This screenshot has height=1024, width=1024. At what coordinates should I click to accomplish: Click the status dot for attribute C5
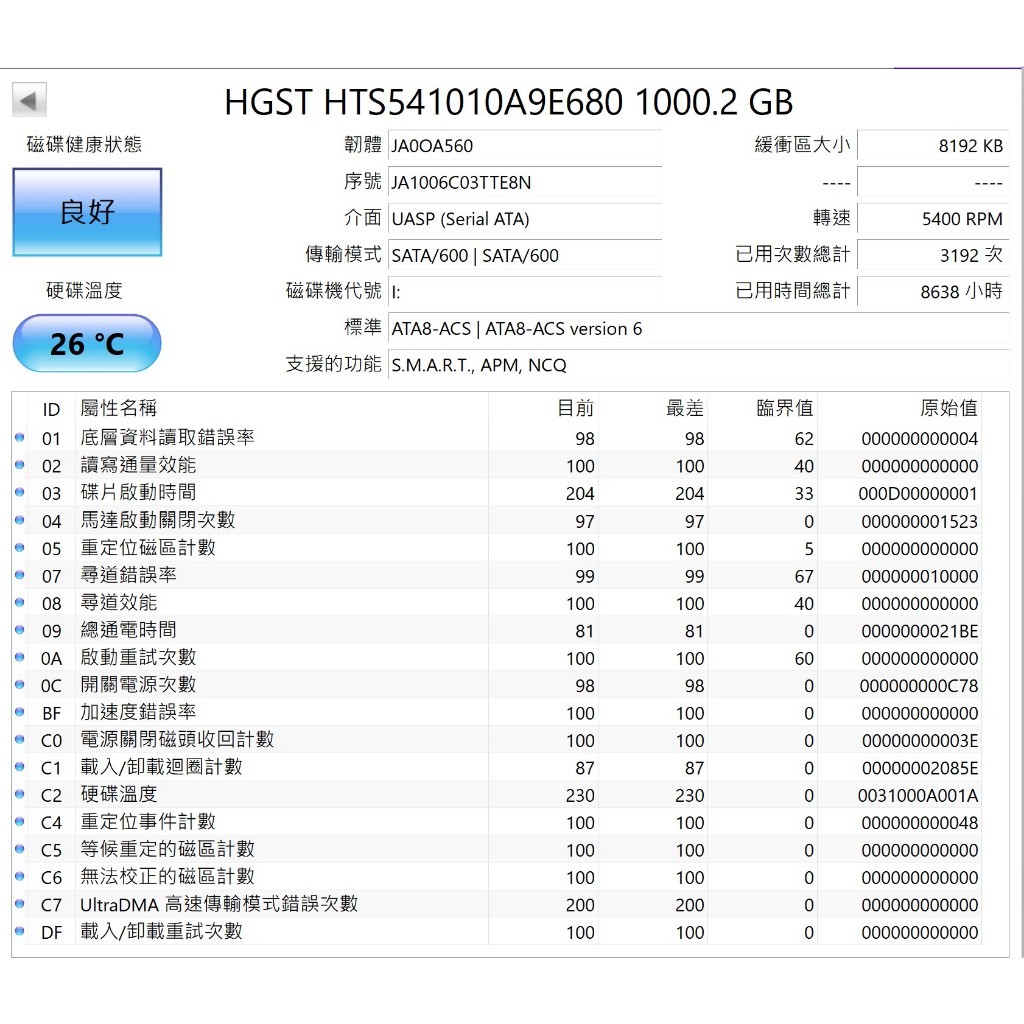click(20, 850)
